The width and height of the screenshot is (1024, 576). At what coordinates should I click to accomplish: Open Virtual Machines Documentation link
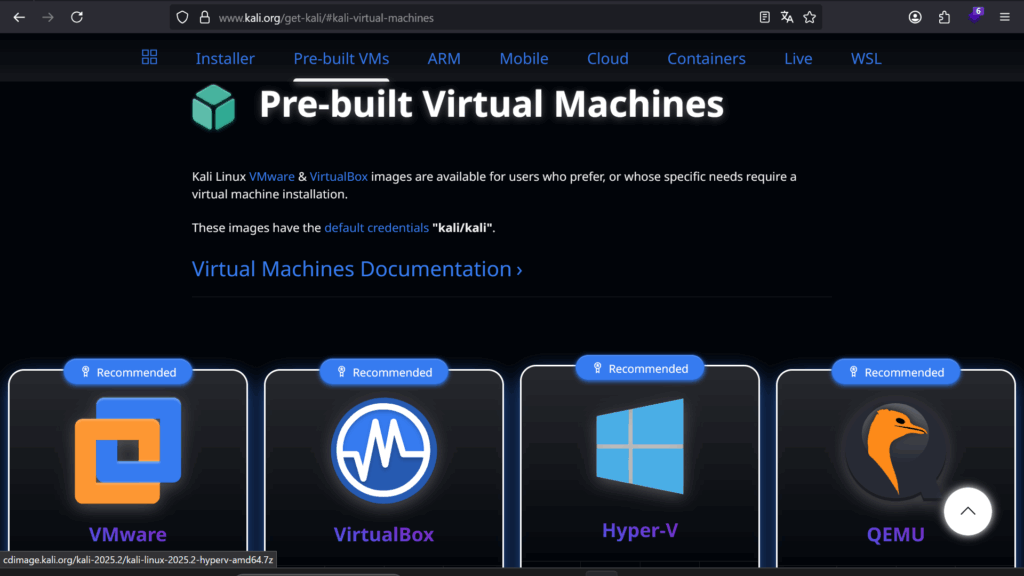pos(357,269)
